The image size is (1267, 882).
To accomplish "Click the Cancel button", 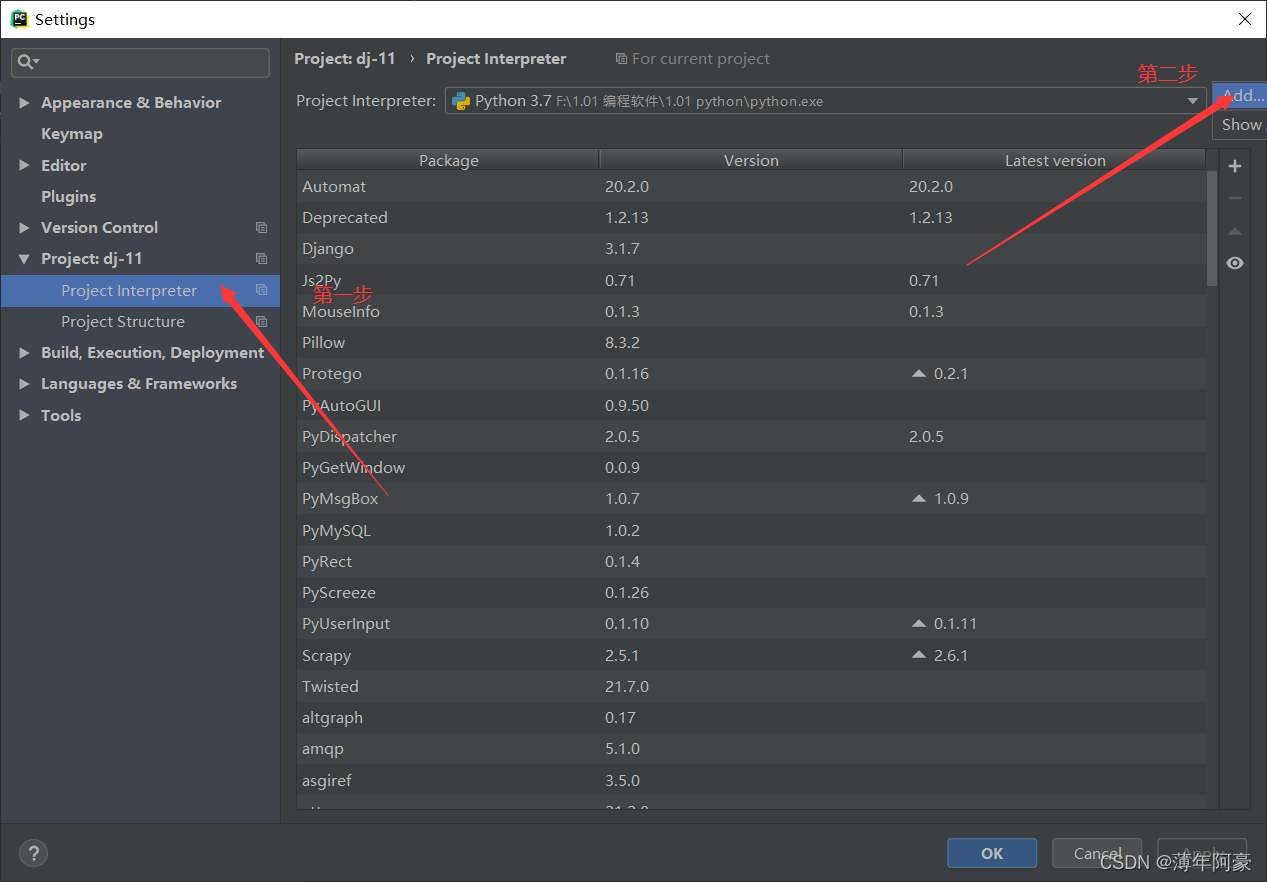I will click(1097, 853).
